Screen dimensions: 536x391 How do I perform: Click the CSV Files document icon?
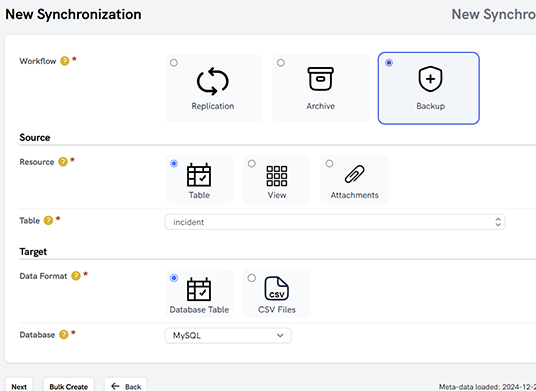point(277,288)
